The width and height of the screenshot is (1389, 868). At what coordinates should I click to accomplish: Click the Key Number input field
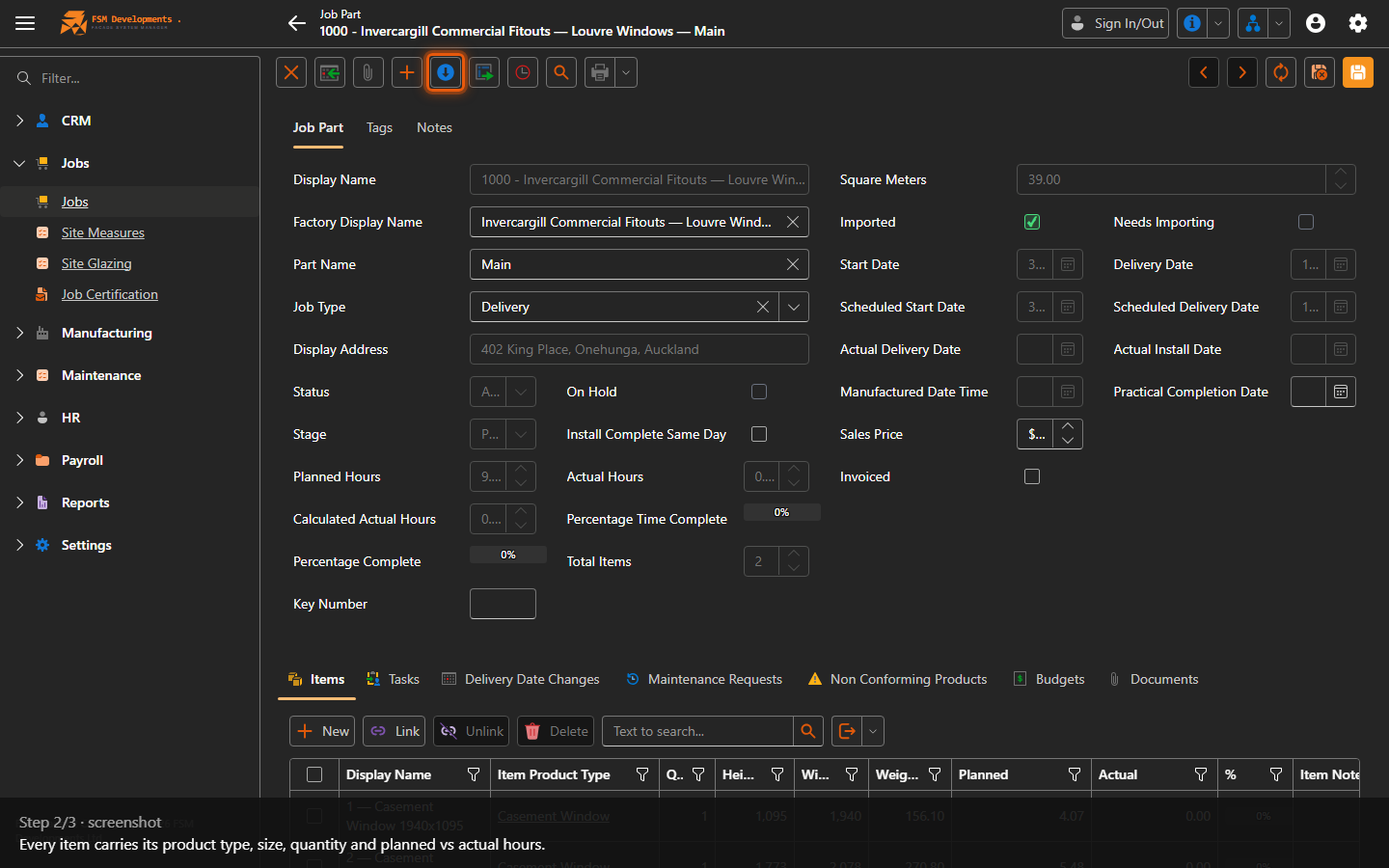tap(503, 604)
